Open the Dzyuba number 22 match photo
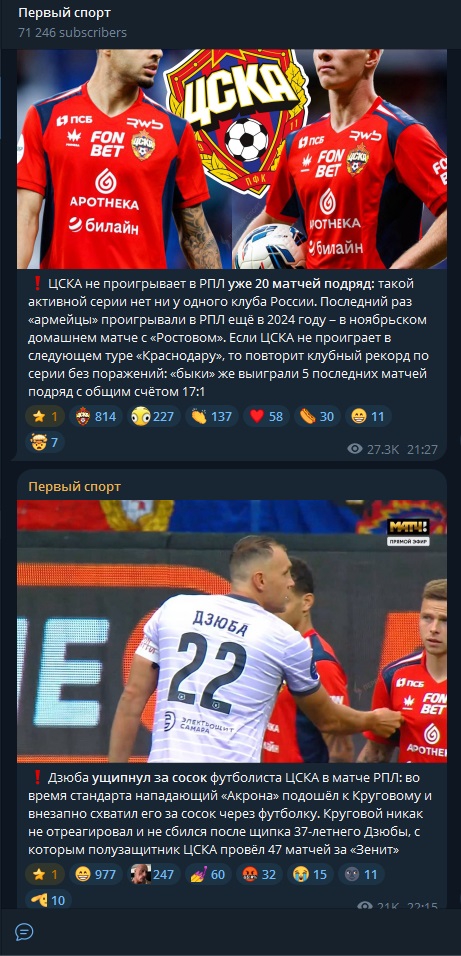The image size is (461, 956). (232, 631)
